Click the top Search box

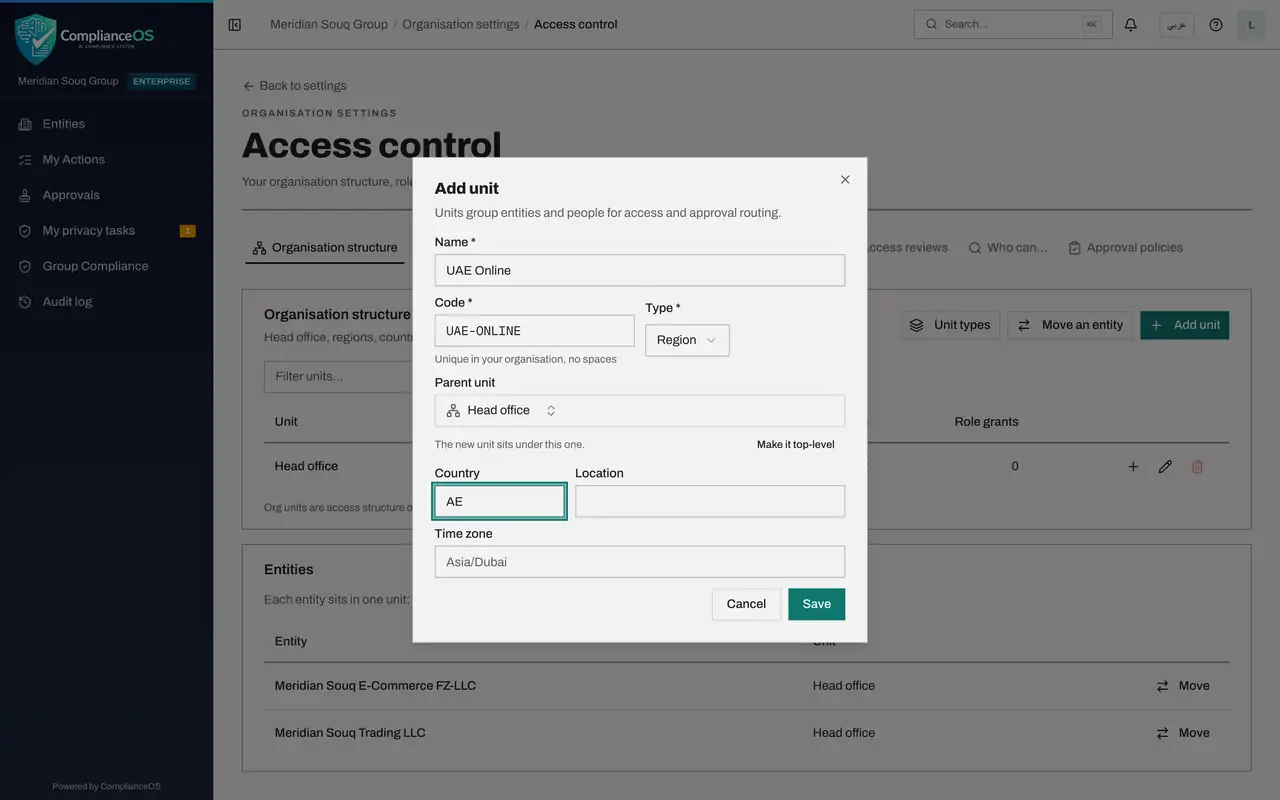click(1013, 24)
